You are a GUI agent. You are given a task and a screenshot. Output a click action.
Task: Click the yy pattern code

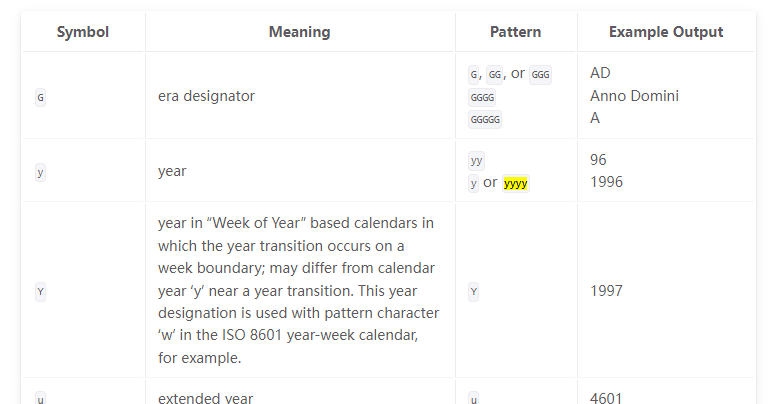coord(476,161)
